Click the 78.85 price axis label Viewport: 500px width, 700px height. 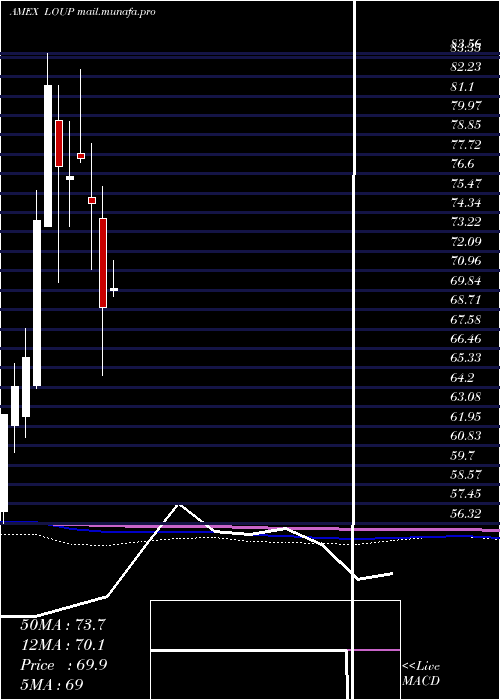pos(466,125)
